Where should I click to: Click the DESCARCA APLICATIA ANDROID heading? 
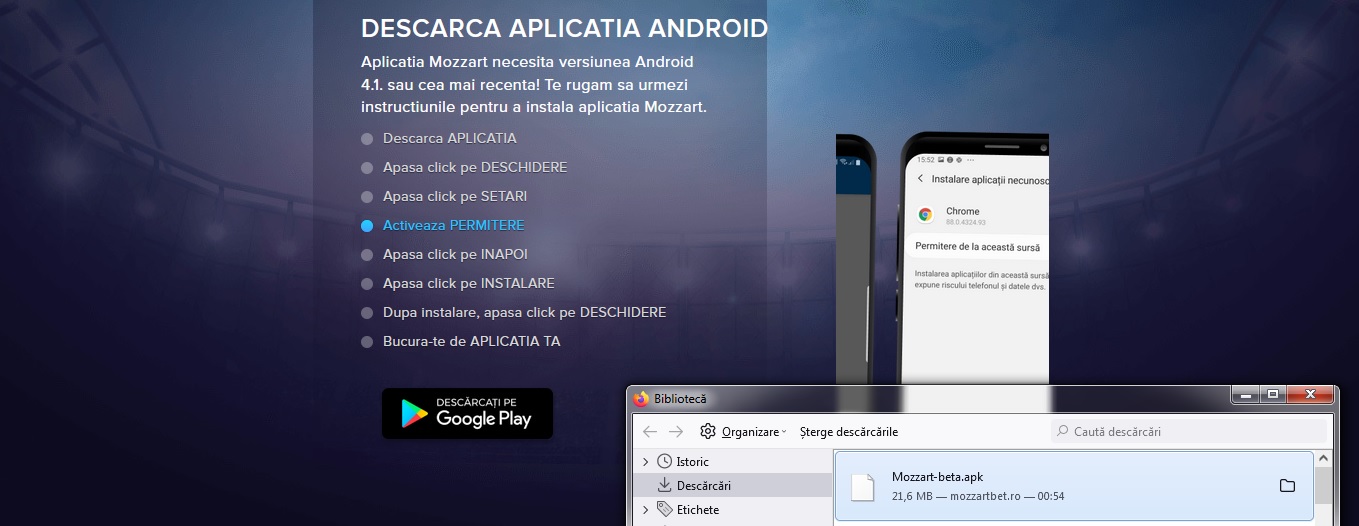(564, 28)
